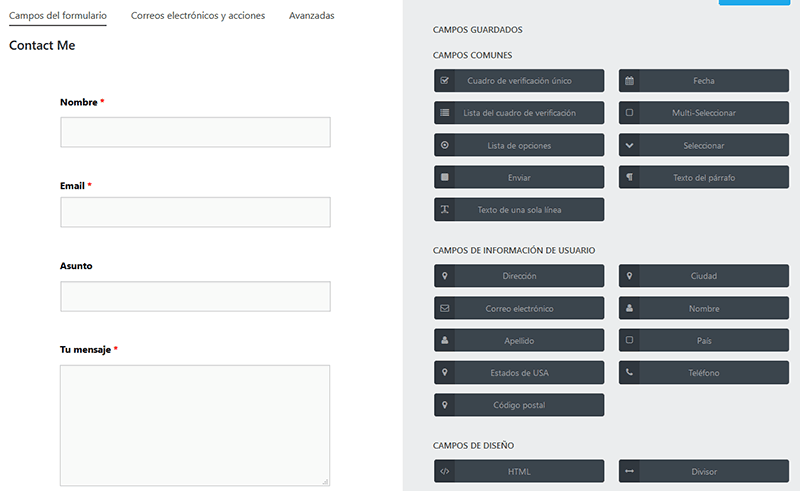
Task: Click the map pin icon on Ciudad
Action: pos(629,276)
